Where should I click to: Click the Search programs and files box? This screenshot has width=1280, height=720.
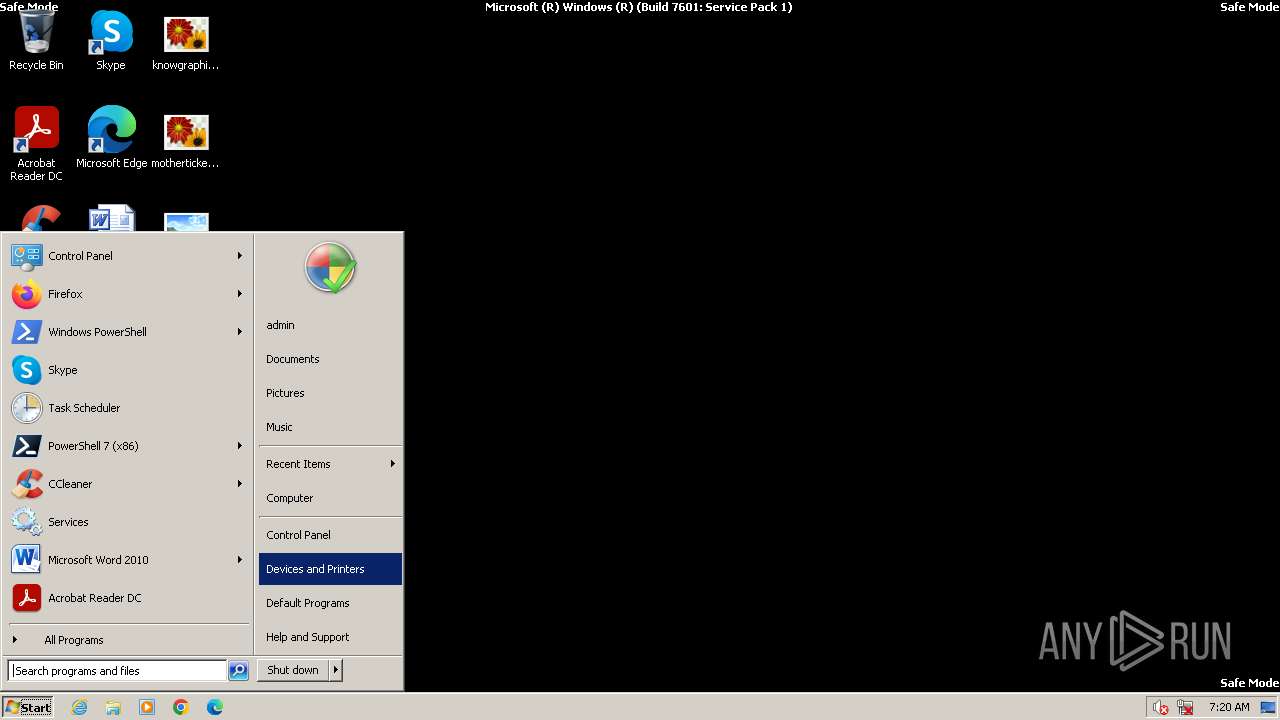coord(117,671)
